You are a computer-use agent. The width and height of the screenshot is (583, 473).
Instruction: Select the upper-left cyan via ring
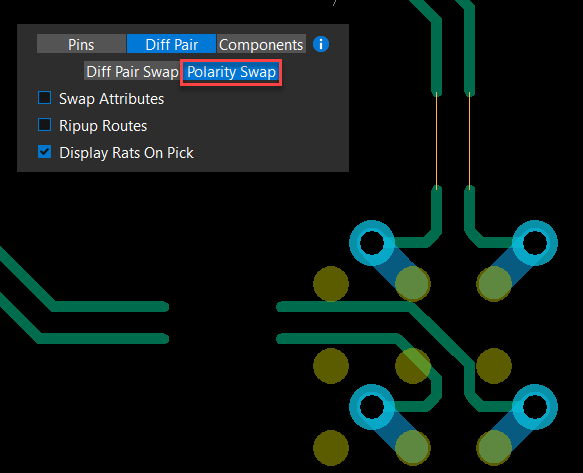point(372,243)
